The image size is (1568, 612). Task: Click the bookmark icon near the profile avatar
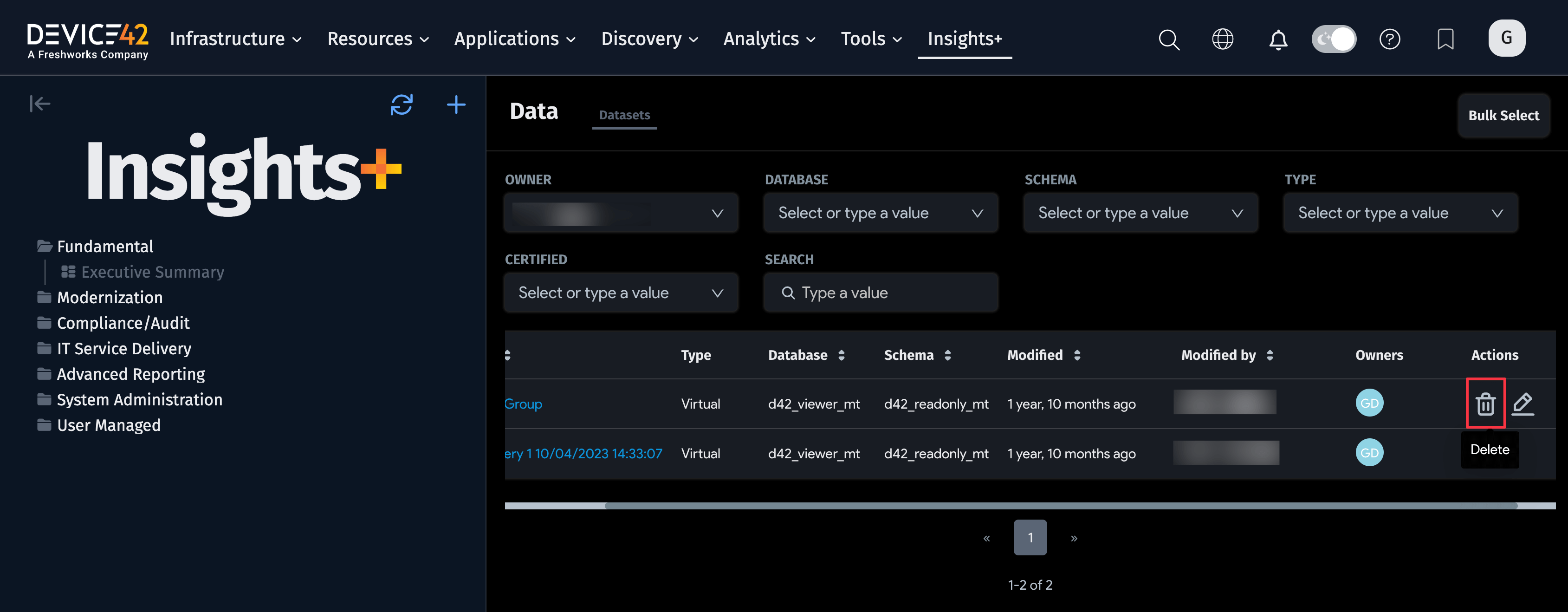click(1445, 39)
